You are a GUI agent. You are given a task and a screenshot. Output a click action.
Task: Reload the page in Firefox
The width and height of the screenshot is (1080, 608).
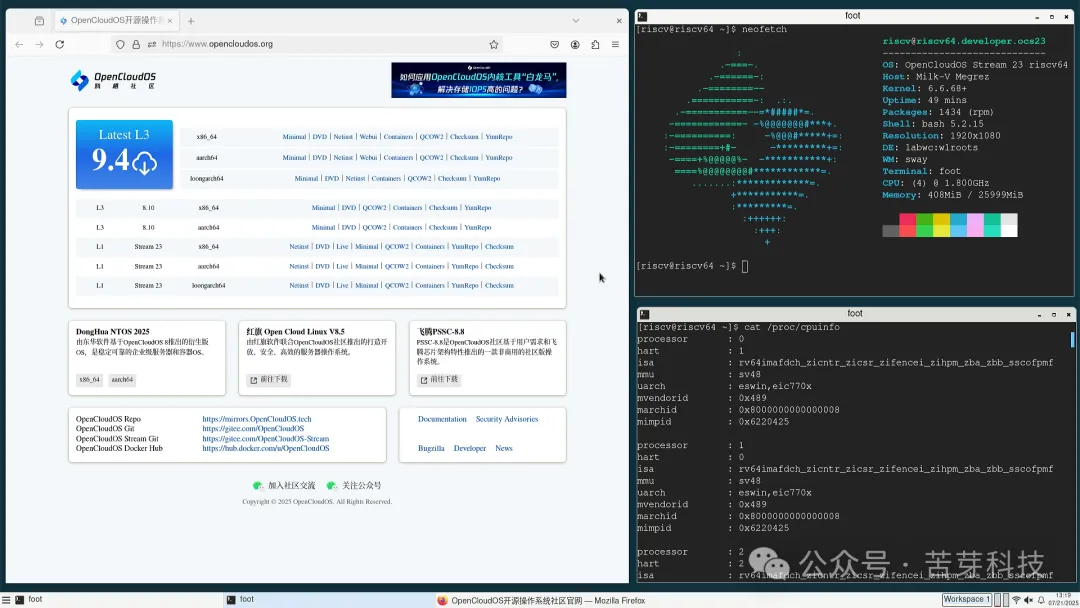pos(60,44)
